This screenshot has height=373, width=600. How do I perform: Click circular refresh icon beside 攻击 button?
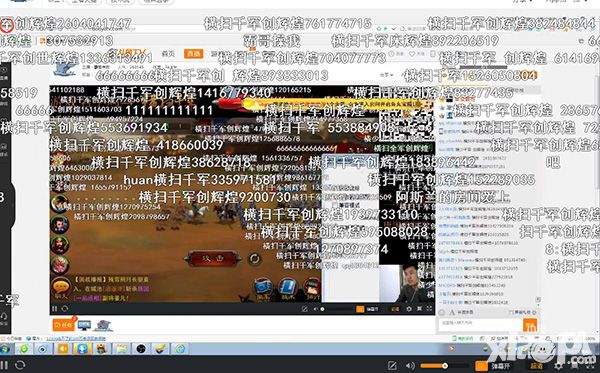(x=254, y=259)
